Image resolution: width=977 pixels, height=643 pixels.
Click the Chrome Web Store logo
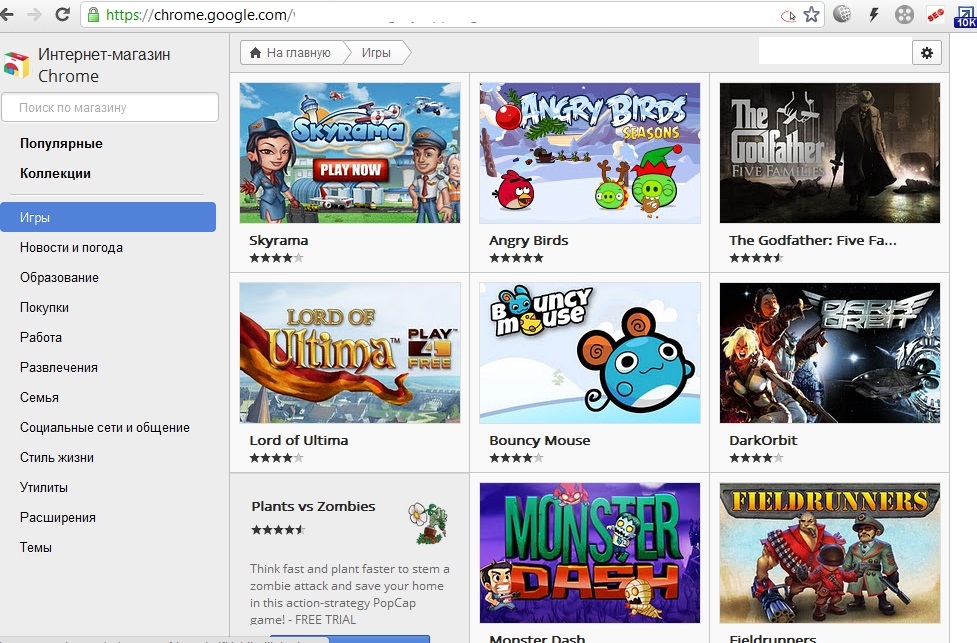pos(16,64)
